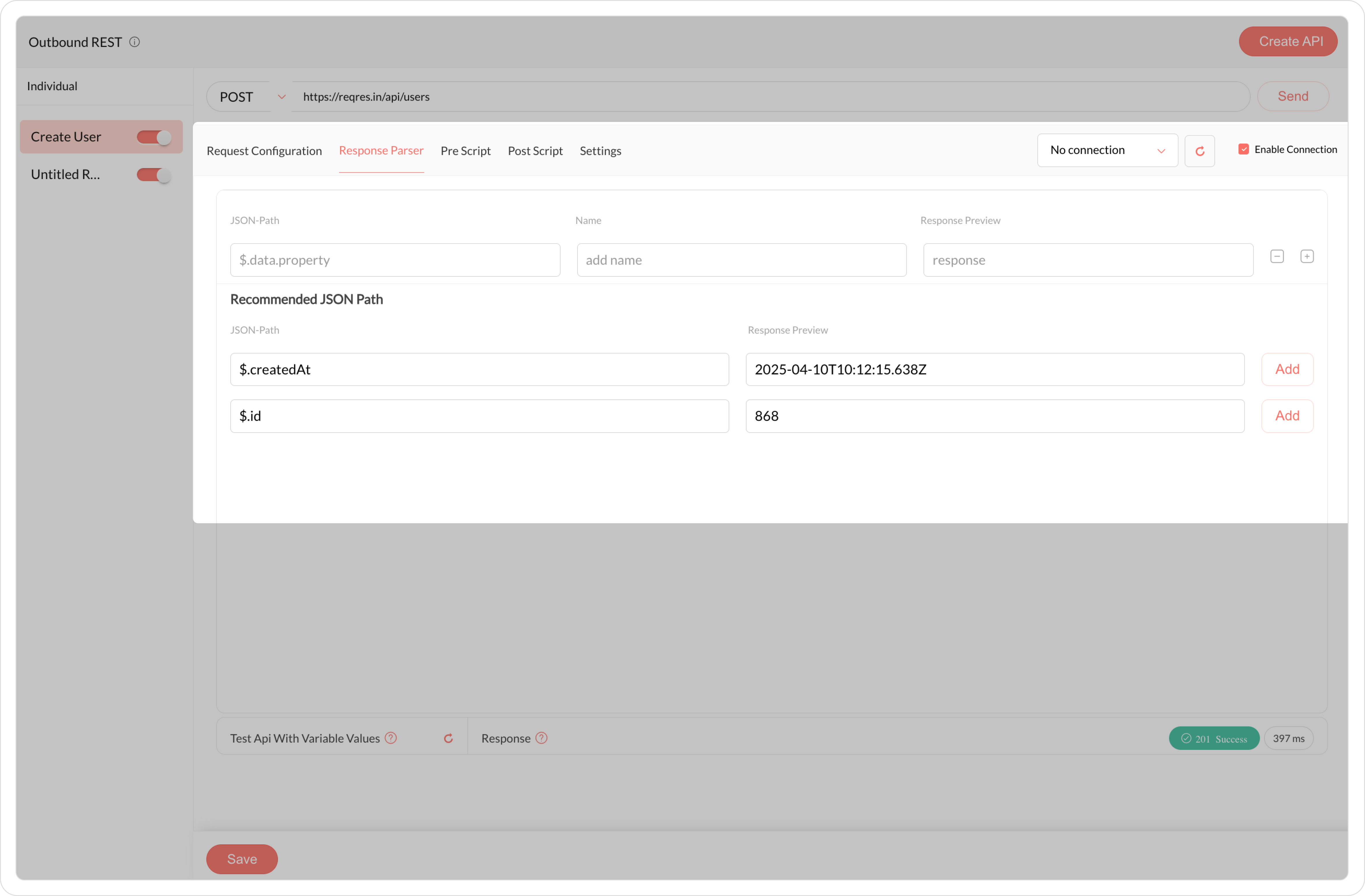Image resolution: width=1365 pixels, height=896 pixels.
Task: Open the Post Script tab
Action: [x=535, y=151]
